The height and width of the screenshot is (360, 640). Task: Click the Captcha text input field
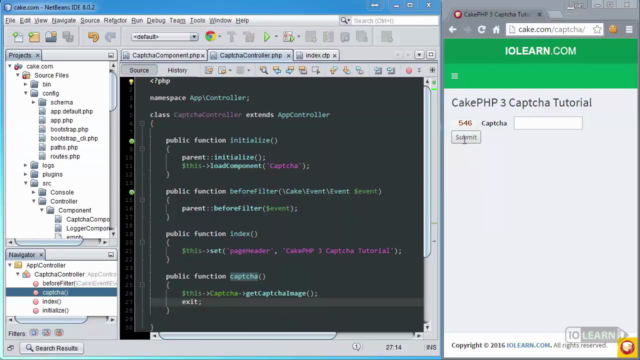tap(548, 123)
